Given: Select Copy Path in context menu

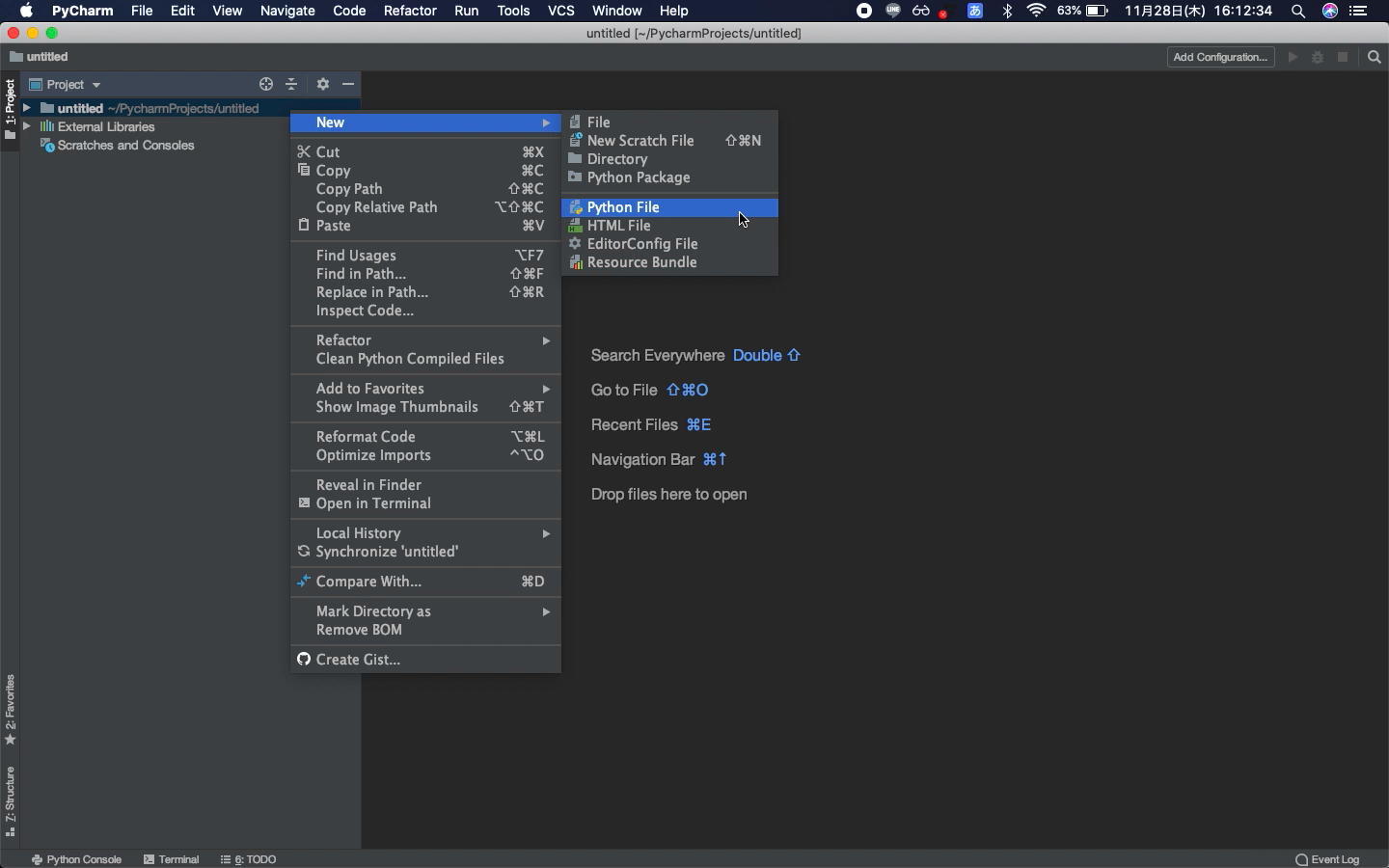Looking at the screenshot, I should [425, 189].
